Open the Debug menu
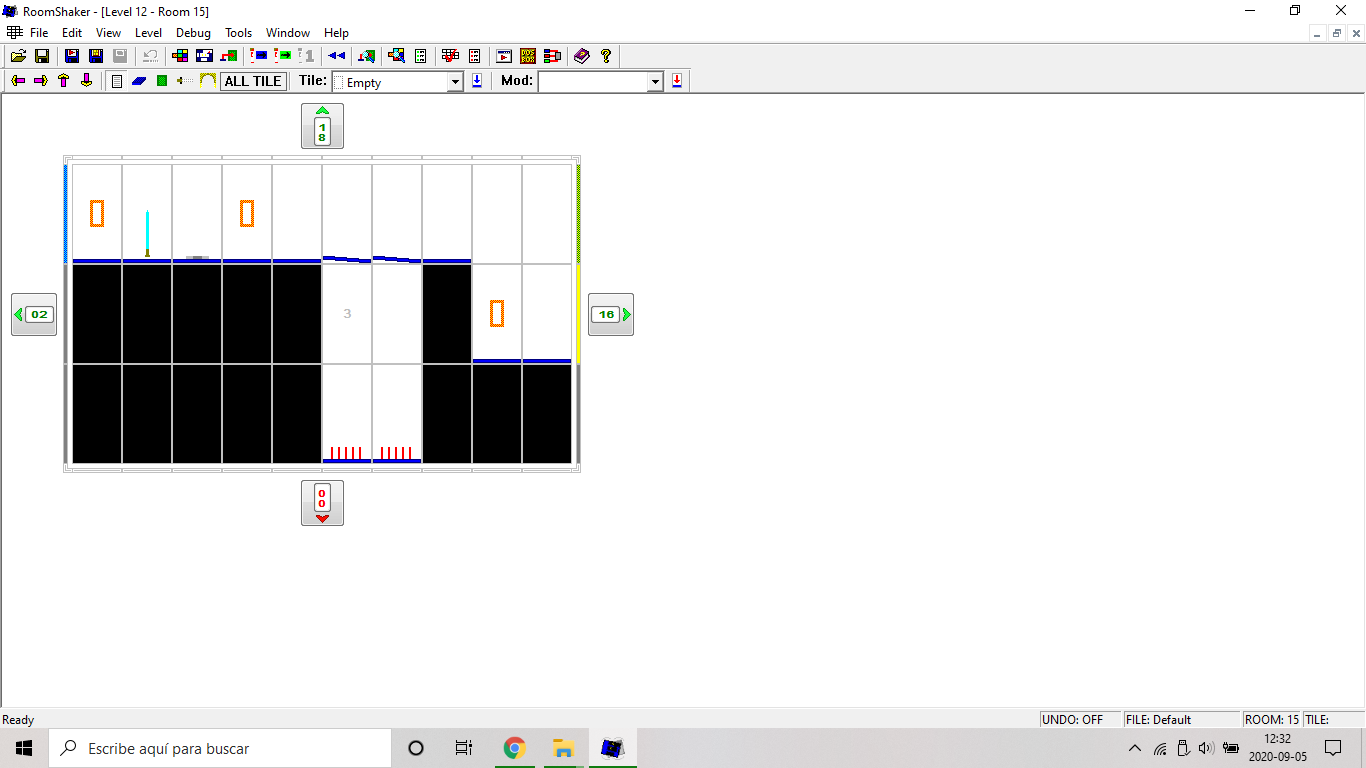1366x768 pixels. 193,33
